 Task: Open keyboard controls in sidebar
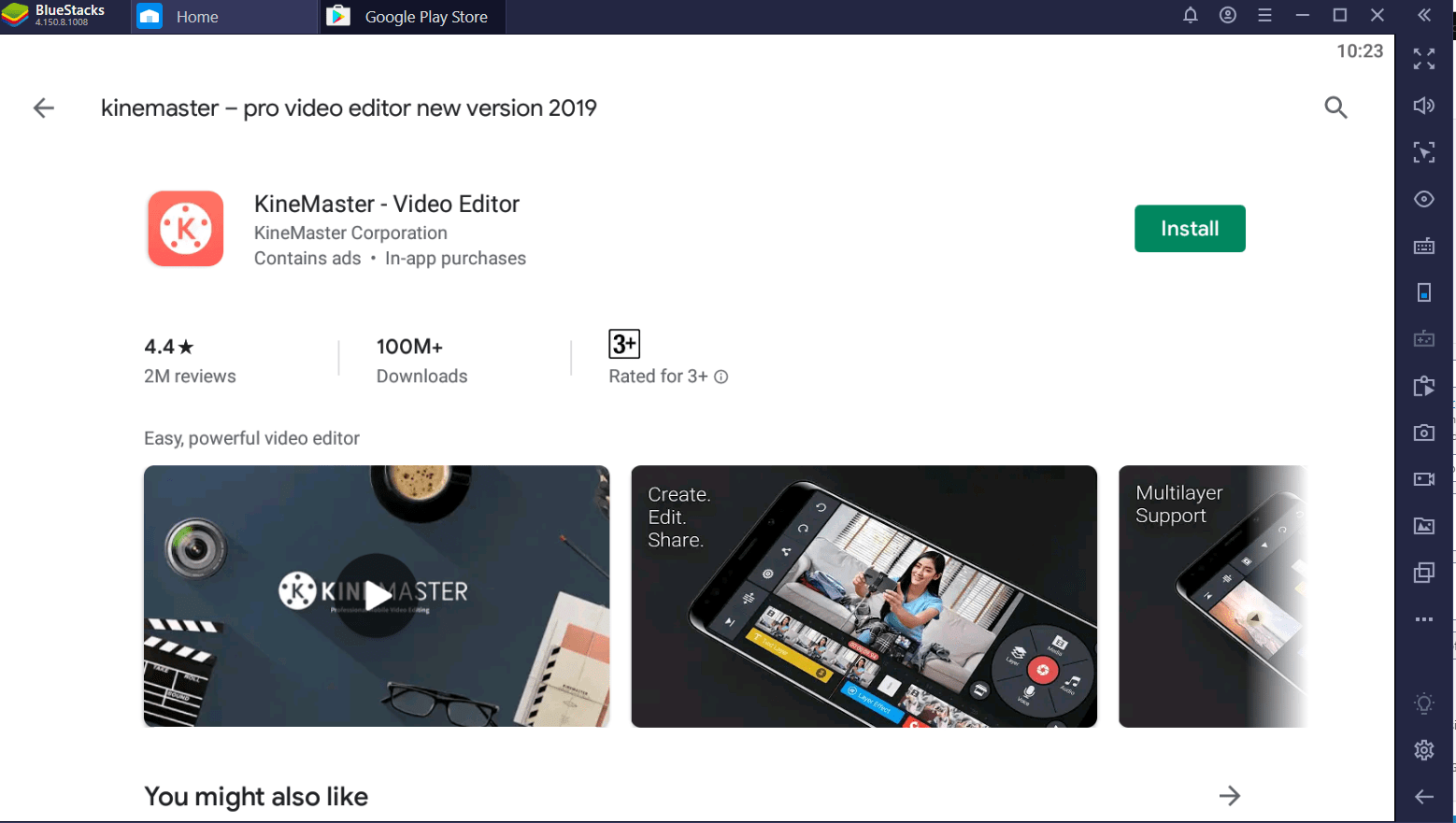pos(1424,246)
